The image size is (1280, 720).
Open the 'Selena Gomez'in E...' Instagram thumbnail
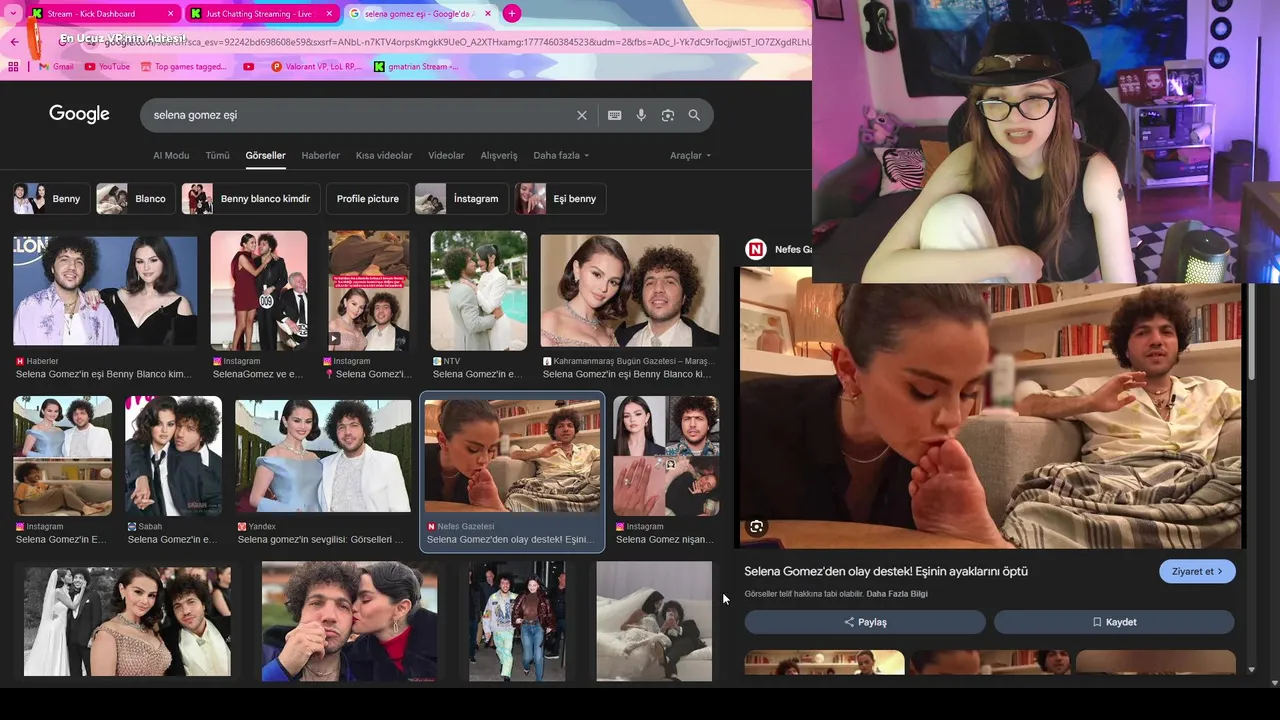(62, 456)
